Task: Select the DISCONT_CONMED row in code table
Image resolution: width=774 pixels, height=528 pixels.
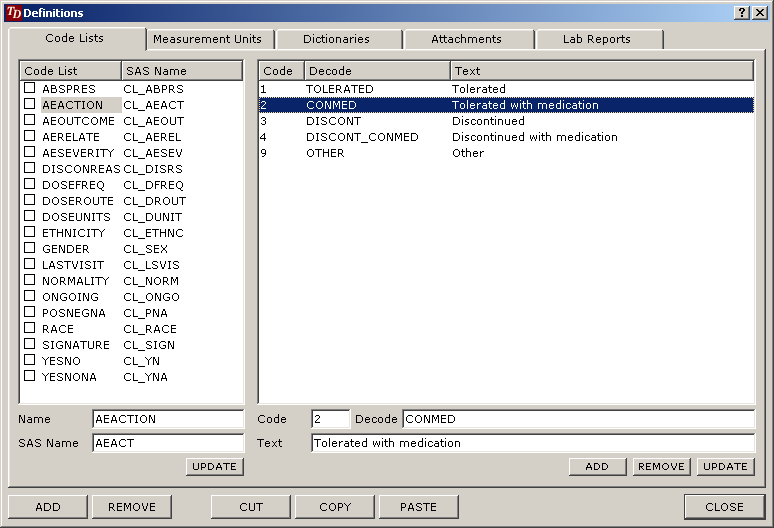Action: point(362,137)
